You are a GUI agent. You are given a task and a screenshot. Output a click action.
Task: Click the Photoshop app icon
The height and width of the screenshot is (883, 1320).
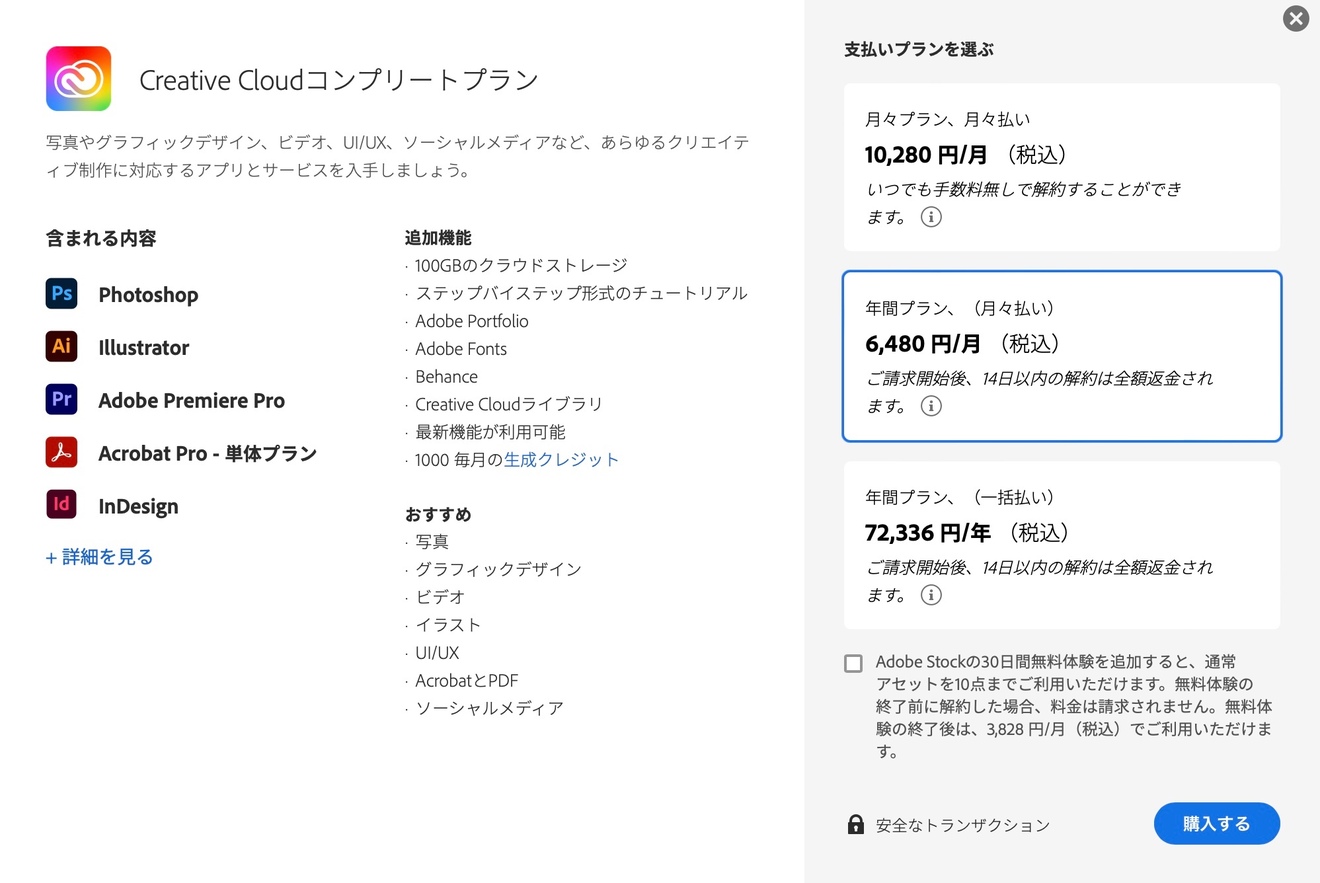click(x=61, y=294)
